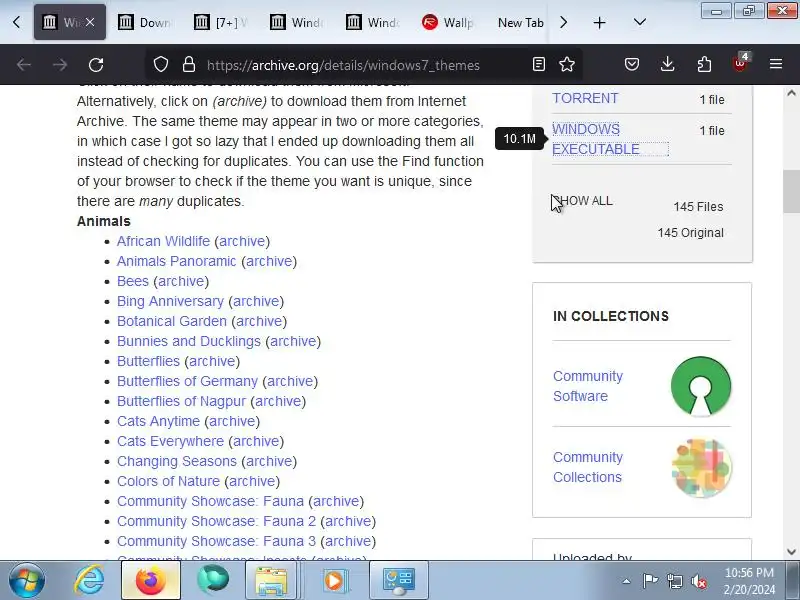Image resolution: width=800 pixels, height=600 pixels.
Task: Open the Control Panel taskbar icon
Action: point(398,581)
